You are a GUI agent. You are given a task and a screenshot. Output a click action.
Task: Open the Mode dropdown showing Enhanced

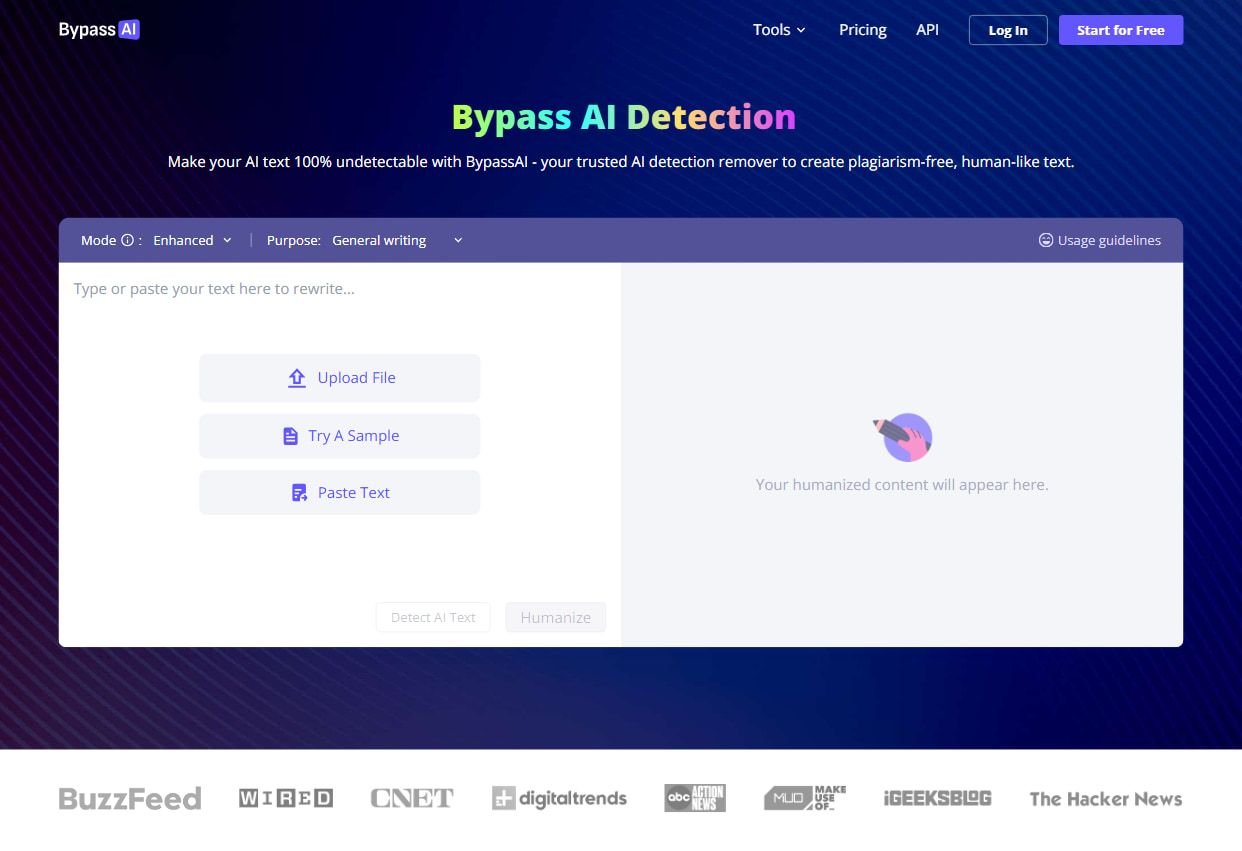(192, 240)
